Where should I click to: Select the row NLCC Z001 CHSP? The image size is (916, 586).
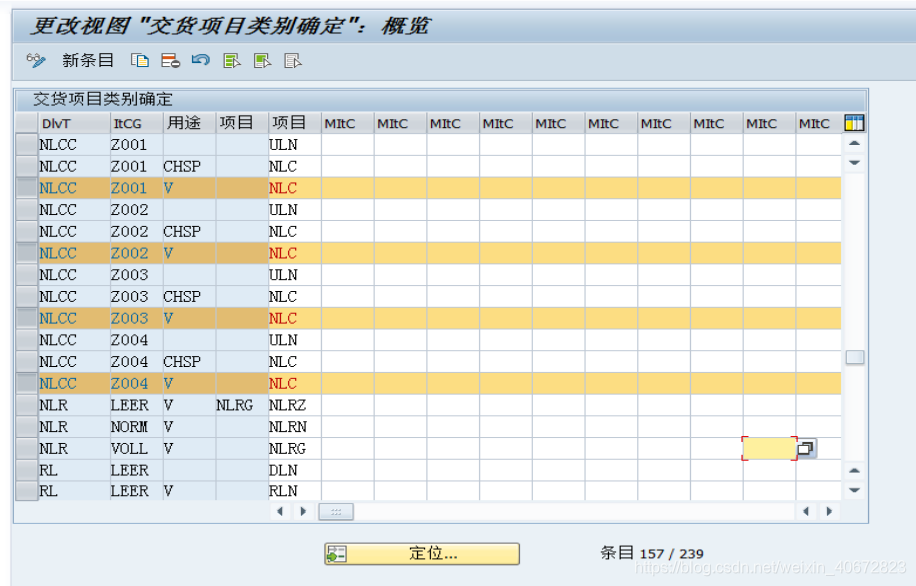click(27, 167)
